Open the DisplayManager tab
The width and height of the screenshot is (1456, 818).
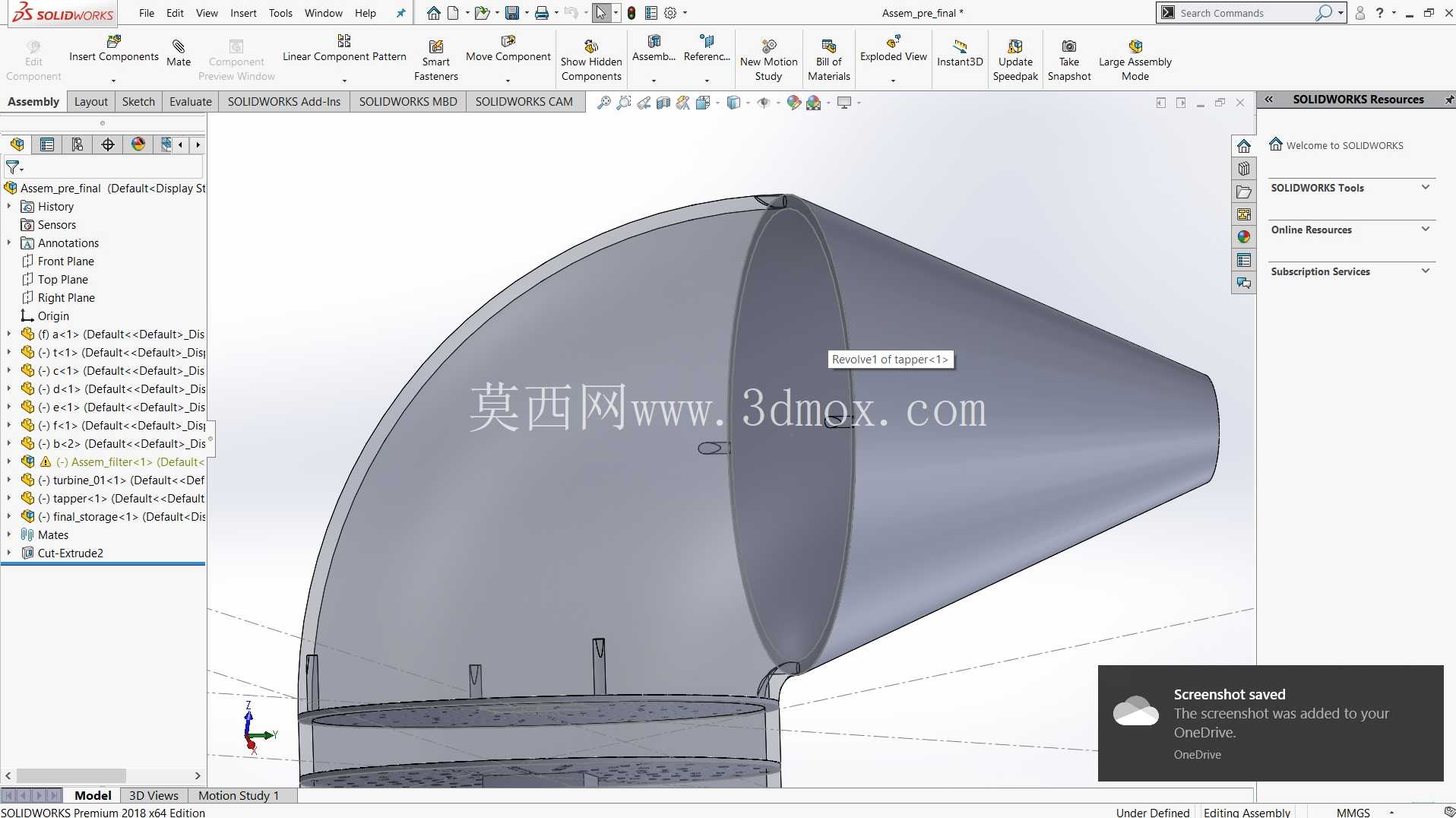point(138,144)
